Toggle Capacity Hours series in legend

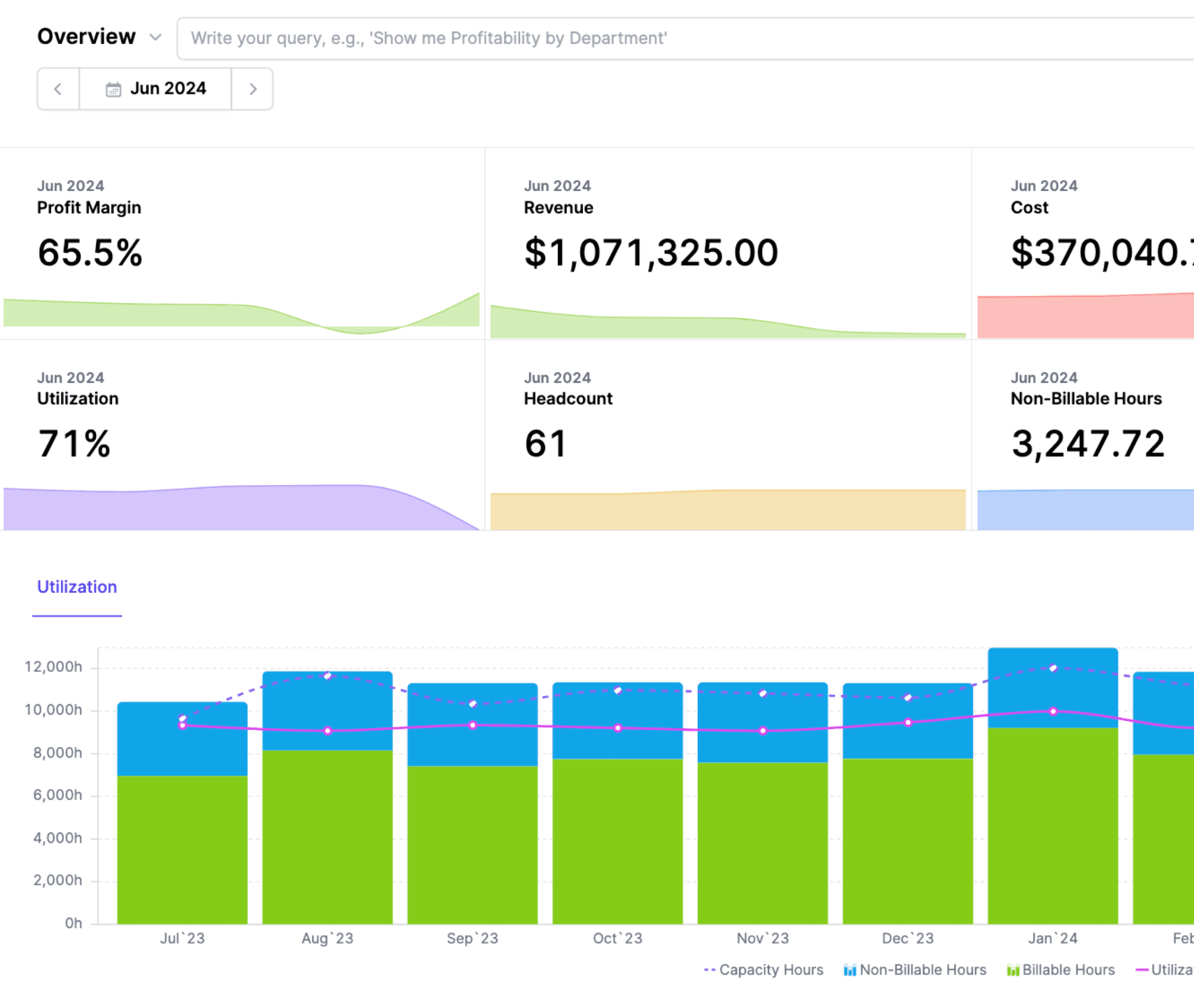(764, 970)
